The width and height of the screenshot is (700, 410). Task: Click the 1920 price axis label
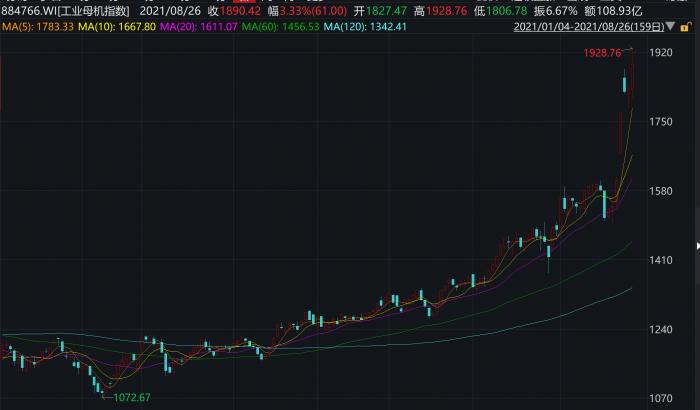[661, 53]
